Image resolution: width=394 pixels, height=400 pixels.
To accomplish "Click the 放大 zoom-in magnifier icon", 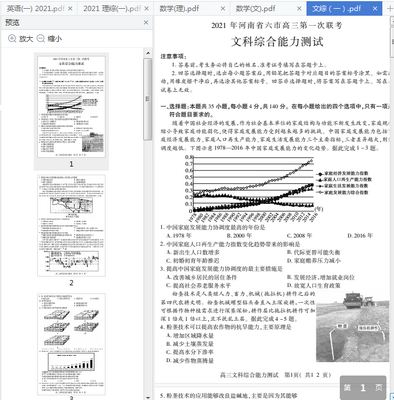I will pos(12,39).
